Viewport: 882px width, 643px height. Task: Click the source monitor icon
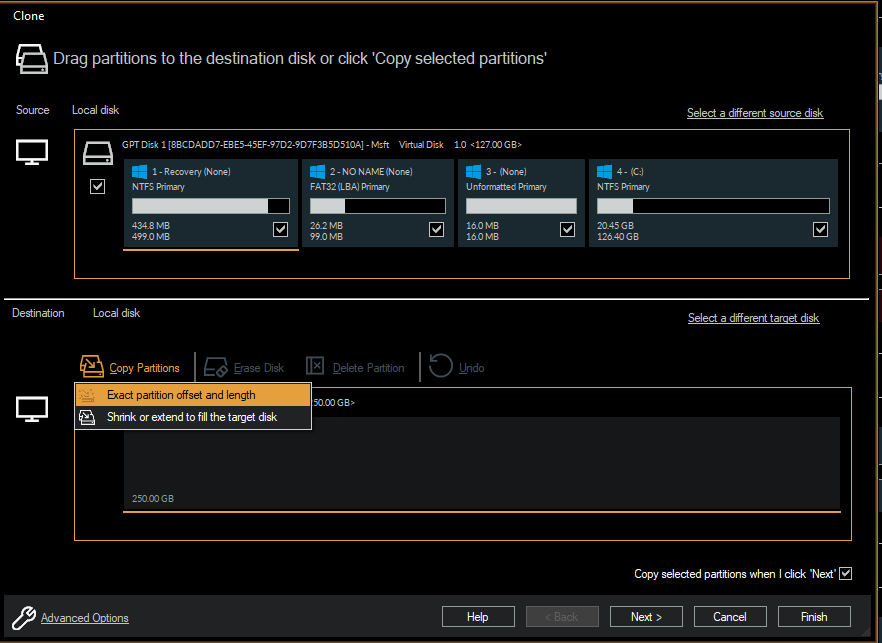tap(31, 152)
